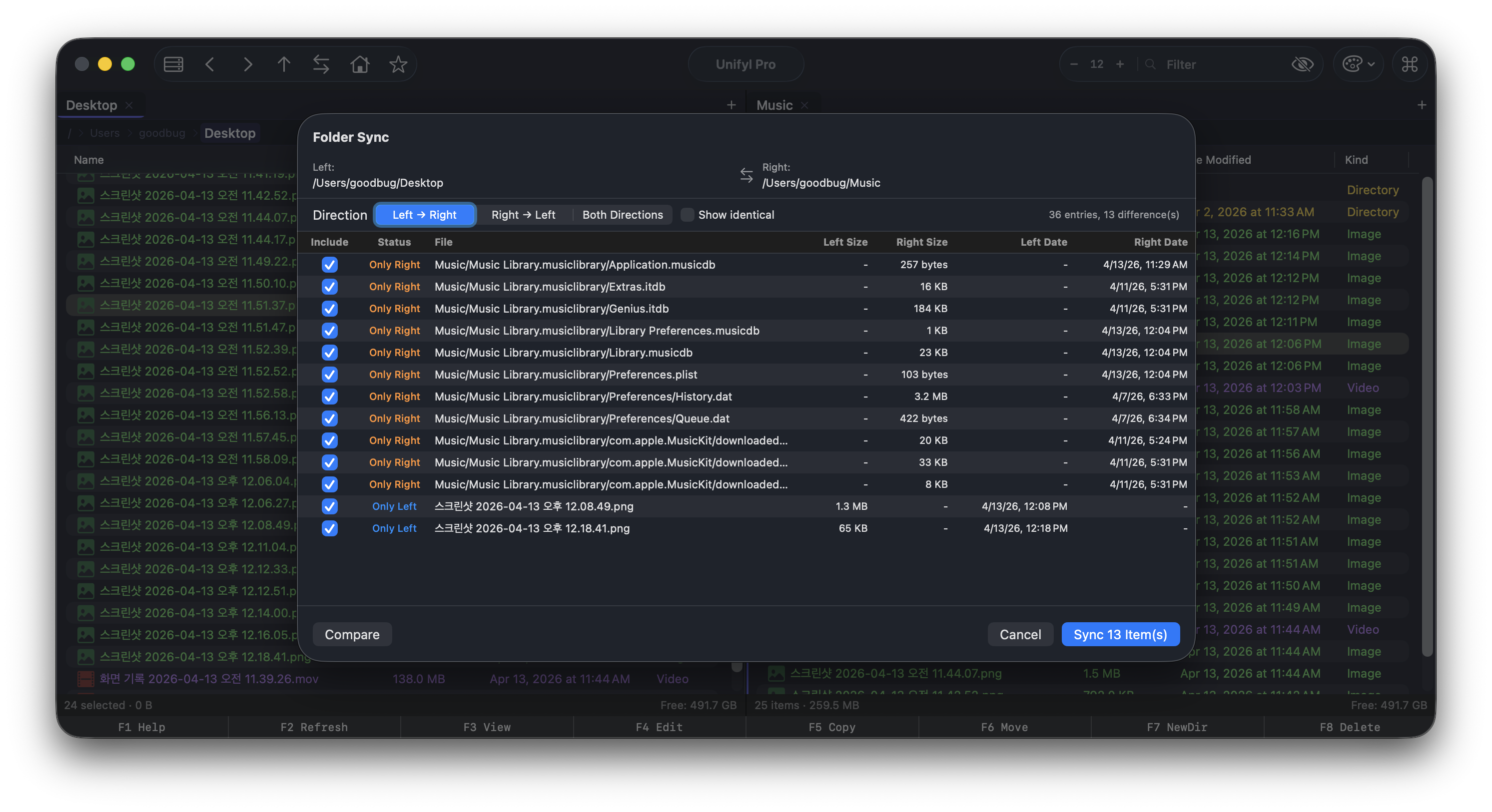Click the go up directory arrow

click(x=284, y=64)
